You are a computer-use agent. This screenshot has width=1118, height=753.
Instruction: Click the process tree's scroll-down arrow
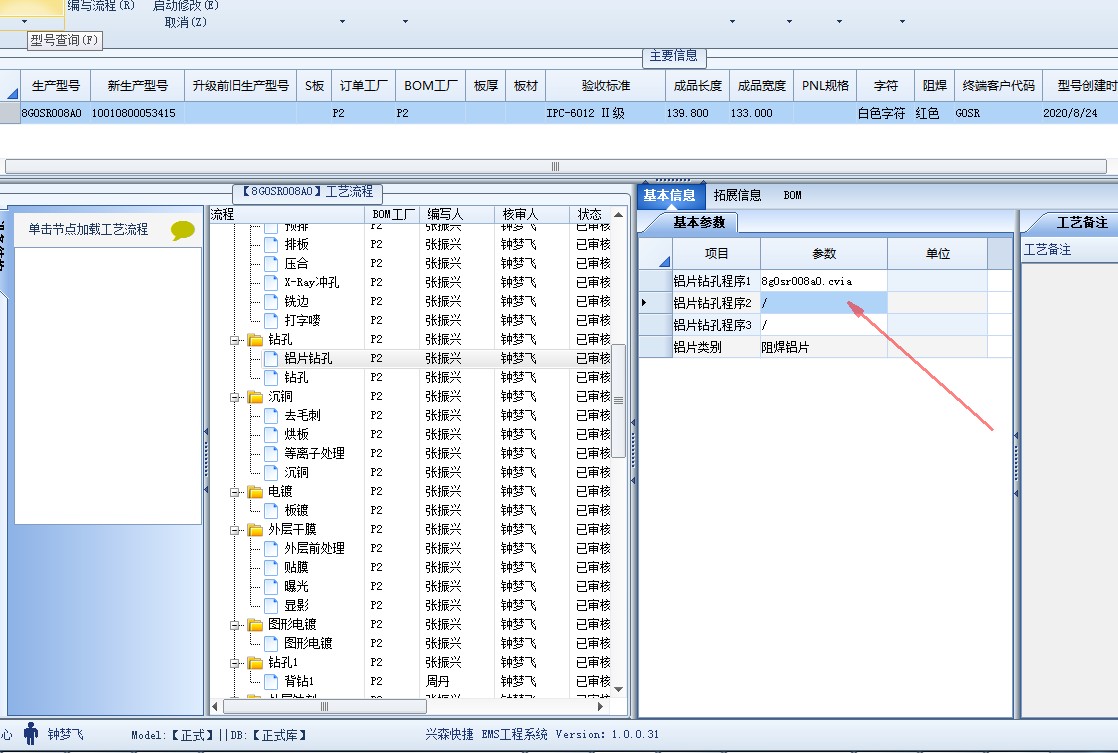618,690
